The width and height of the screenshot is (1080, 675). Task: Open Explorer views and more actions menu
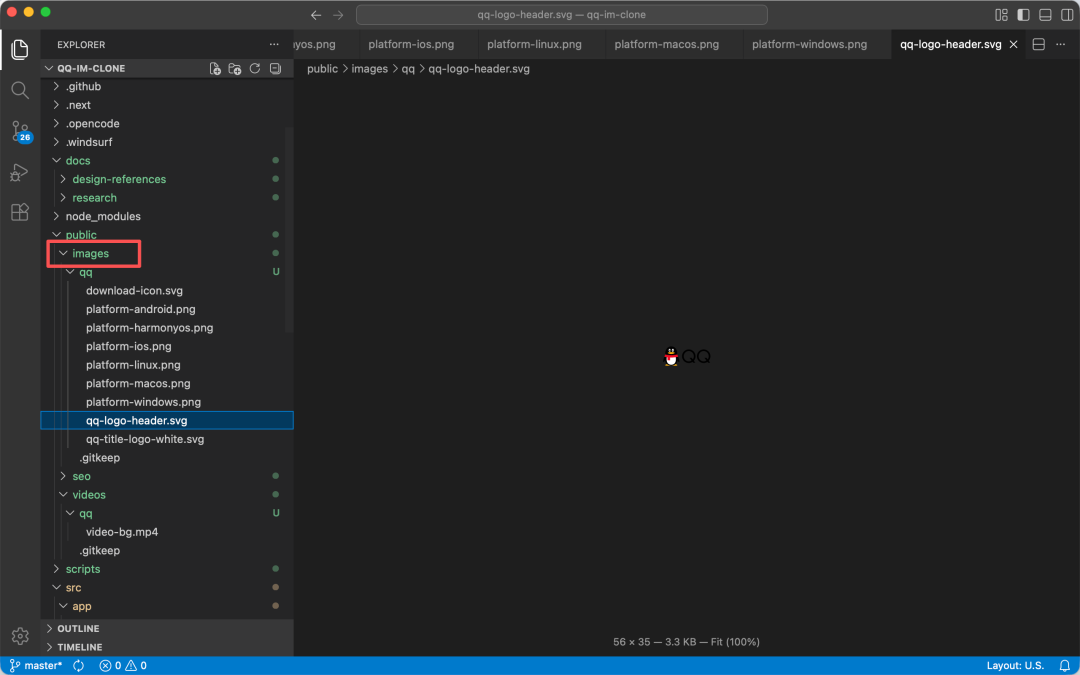tap(274, 45)
